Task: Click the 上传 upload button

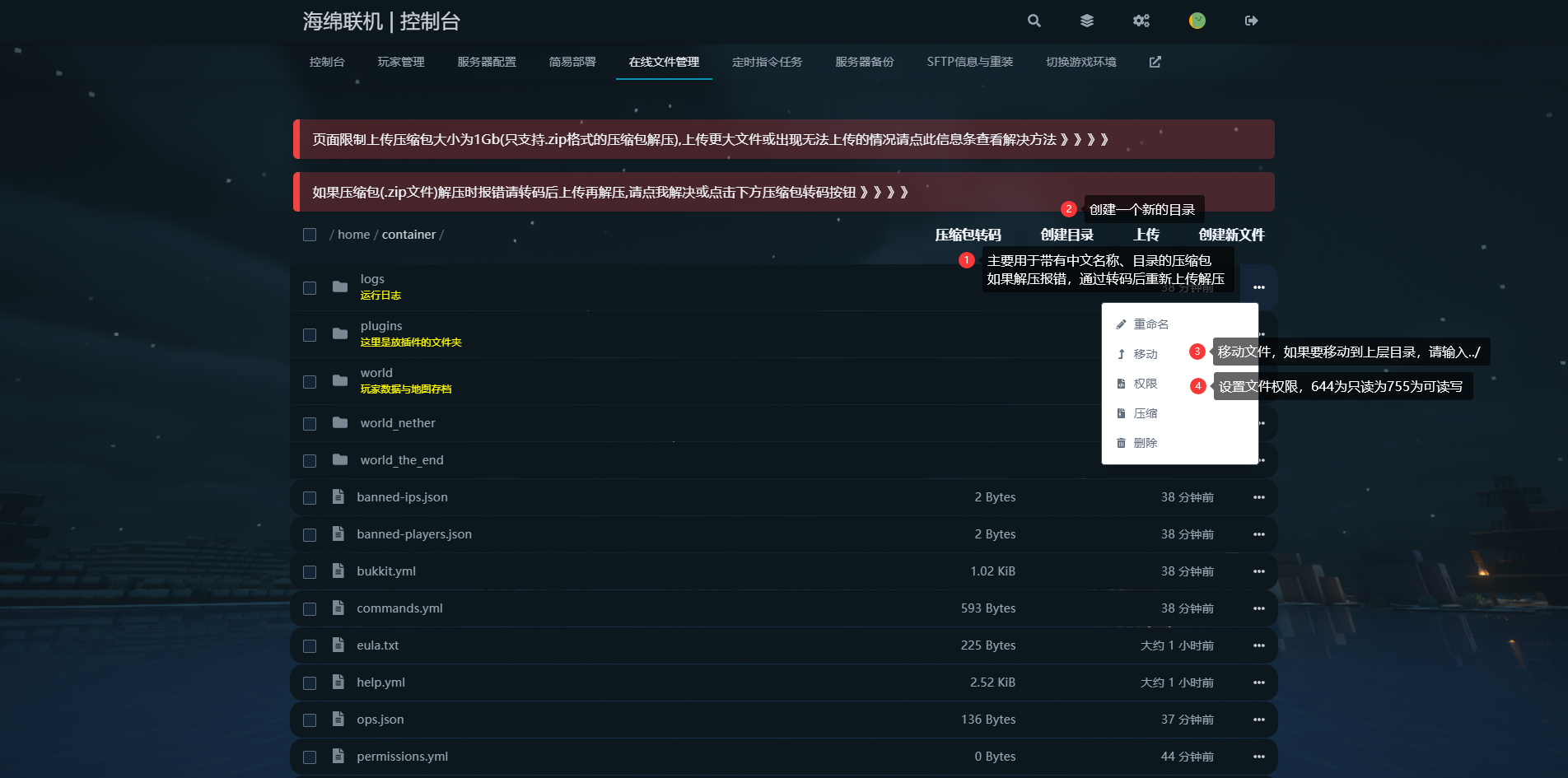Action: point(1146,235)
